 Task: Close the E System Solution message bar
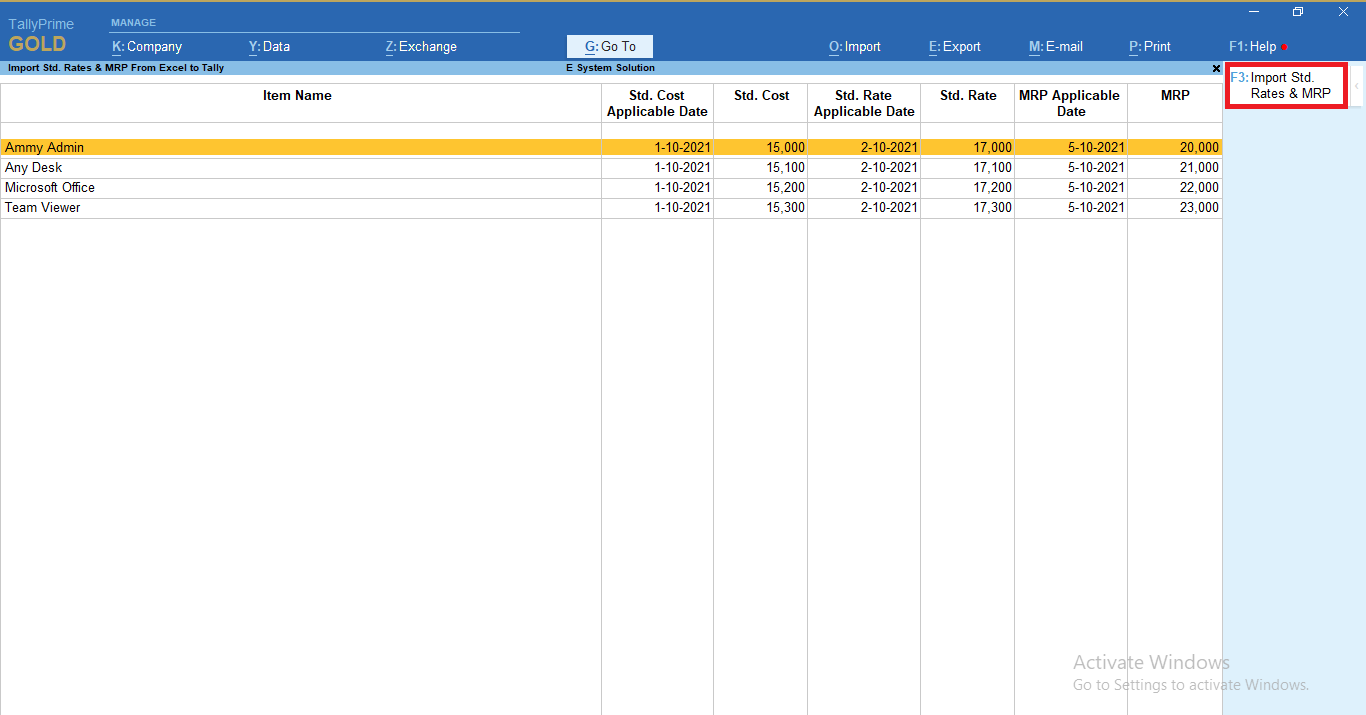[1216, 68]
